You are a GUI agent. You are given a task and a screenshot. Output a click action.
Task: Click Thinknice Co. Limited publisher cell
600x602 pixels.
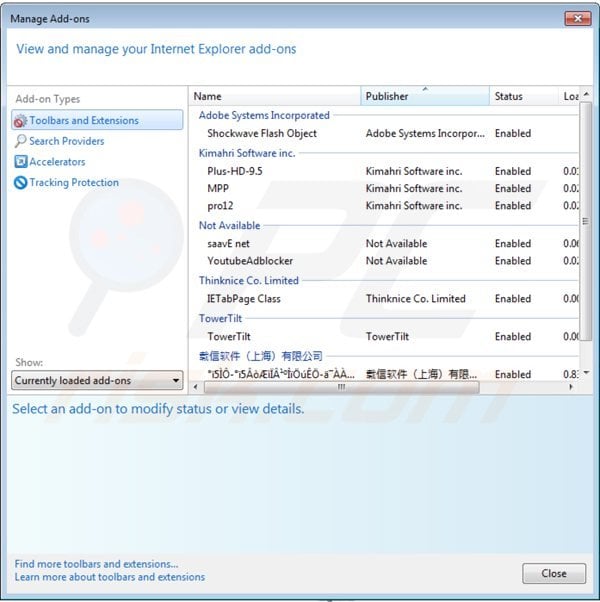[x=415, y=299]
